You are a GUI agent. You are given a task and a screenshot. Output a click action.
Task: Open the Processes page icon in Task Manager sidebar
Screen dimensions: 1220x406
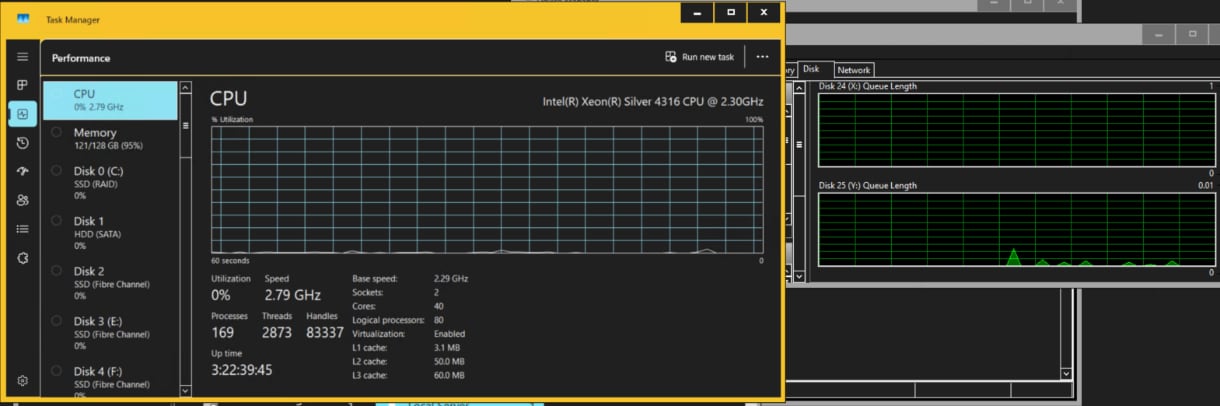pyautogui.click(x=22, y=86)
